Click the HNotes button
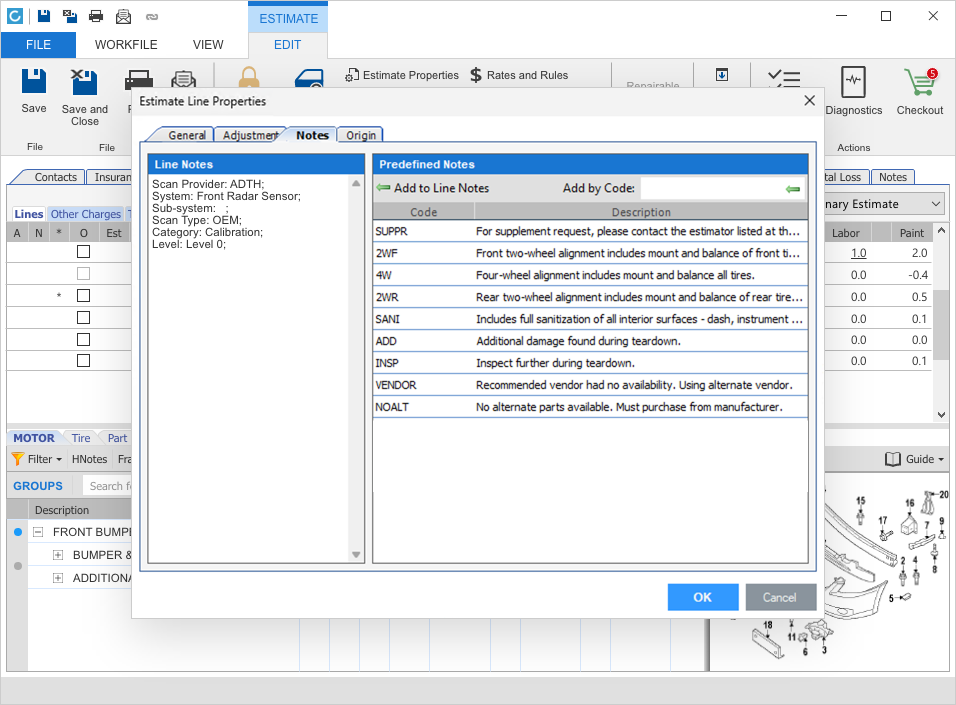The height and width of the screenshot is (705, 956). (89, 459)
